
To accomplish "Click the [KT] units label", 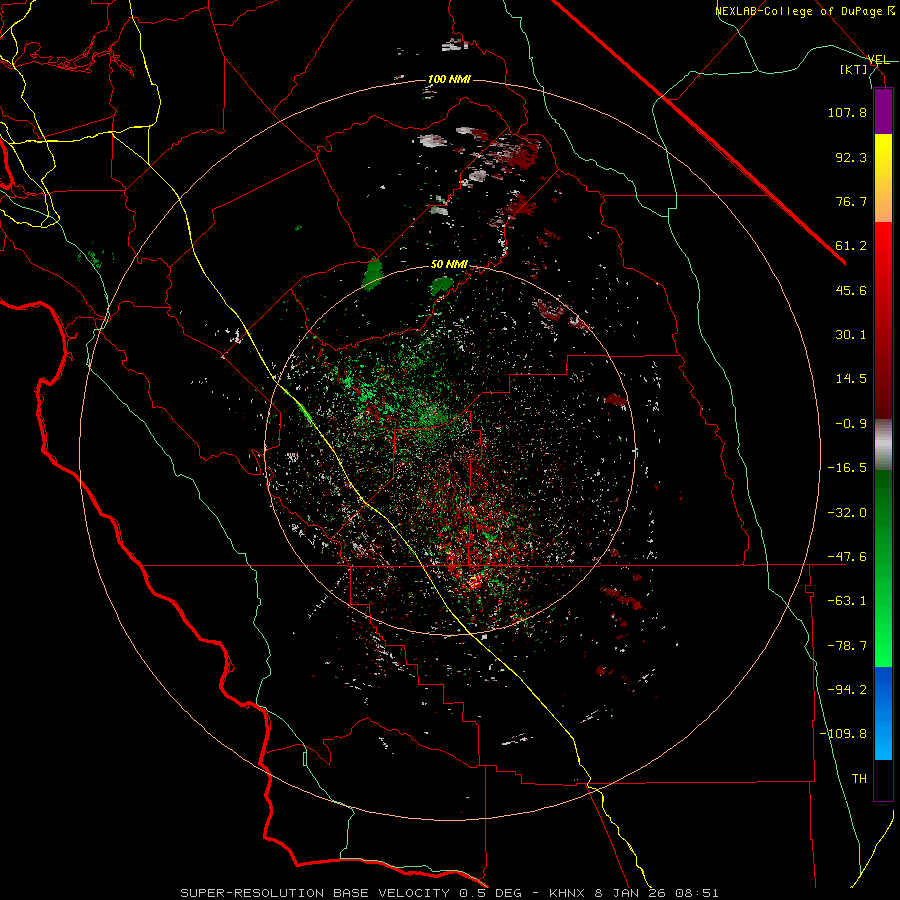I will tap(854, 69).
